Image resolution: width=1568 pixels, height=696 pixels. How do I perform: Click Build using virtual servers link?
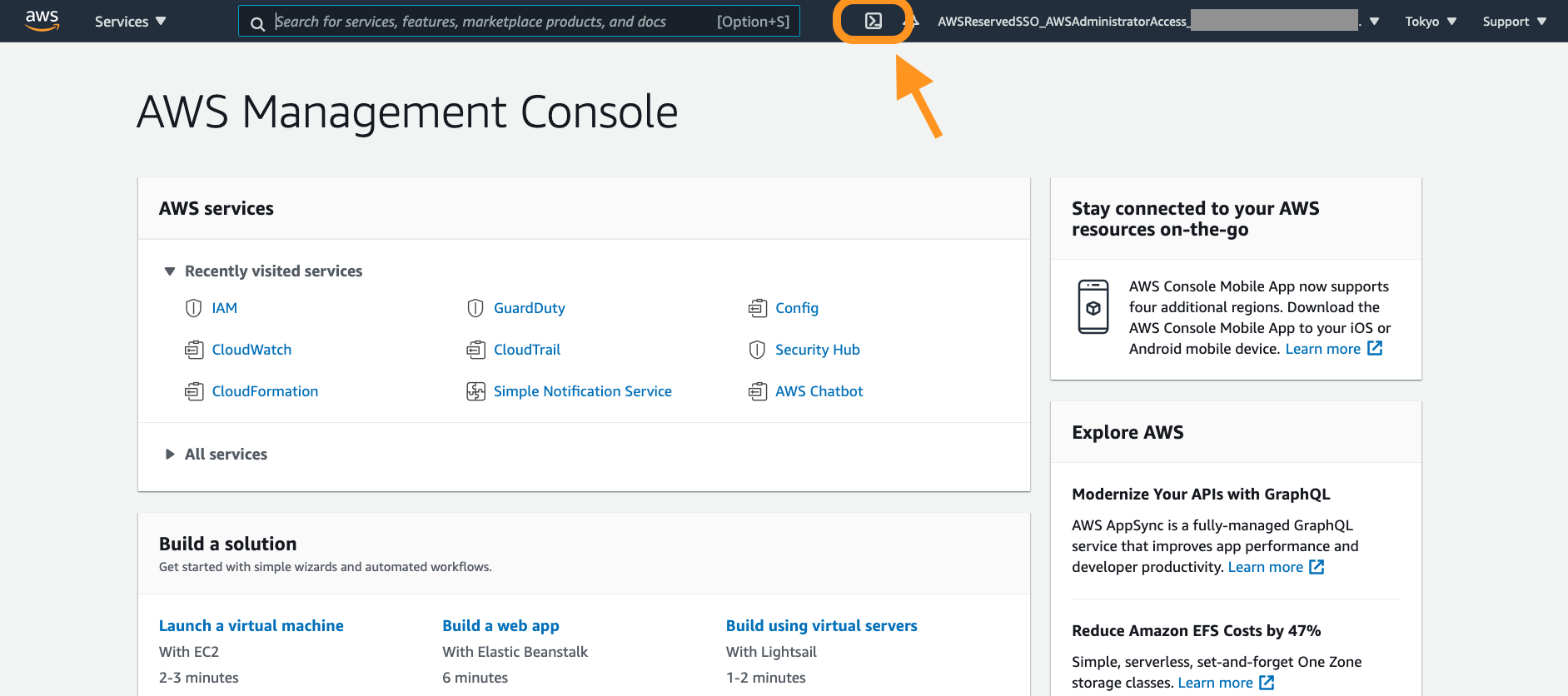(x=822, y=625)
